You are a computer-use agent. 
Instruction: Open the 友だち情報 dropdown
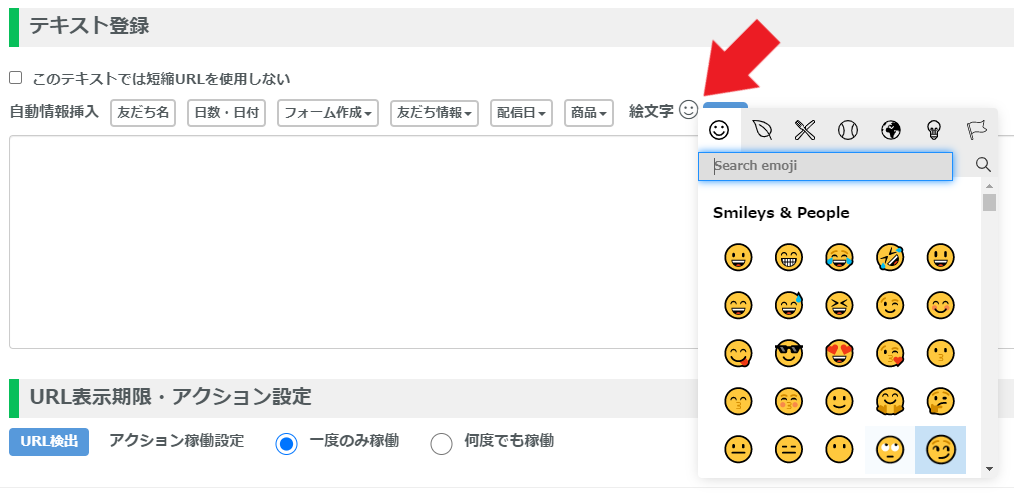435,112
